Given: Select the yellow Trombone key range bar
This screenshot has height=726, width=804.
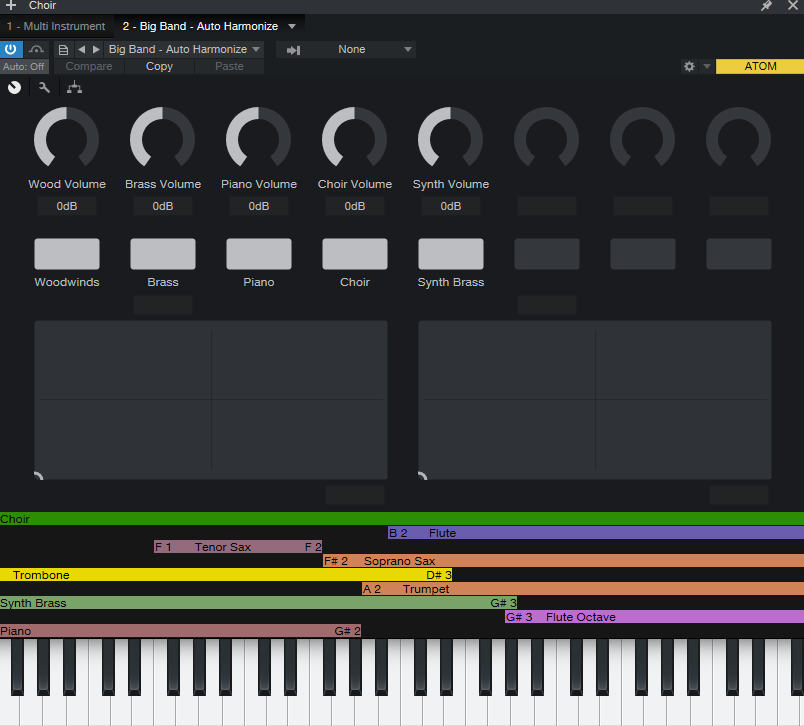Looking at the screenshot, I should click(226, 575).
